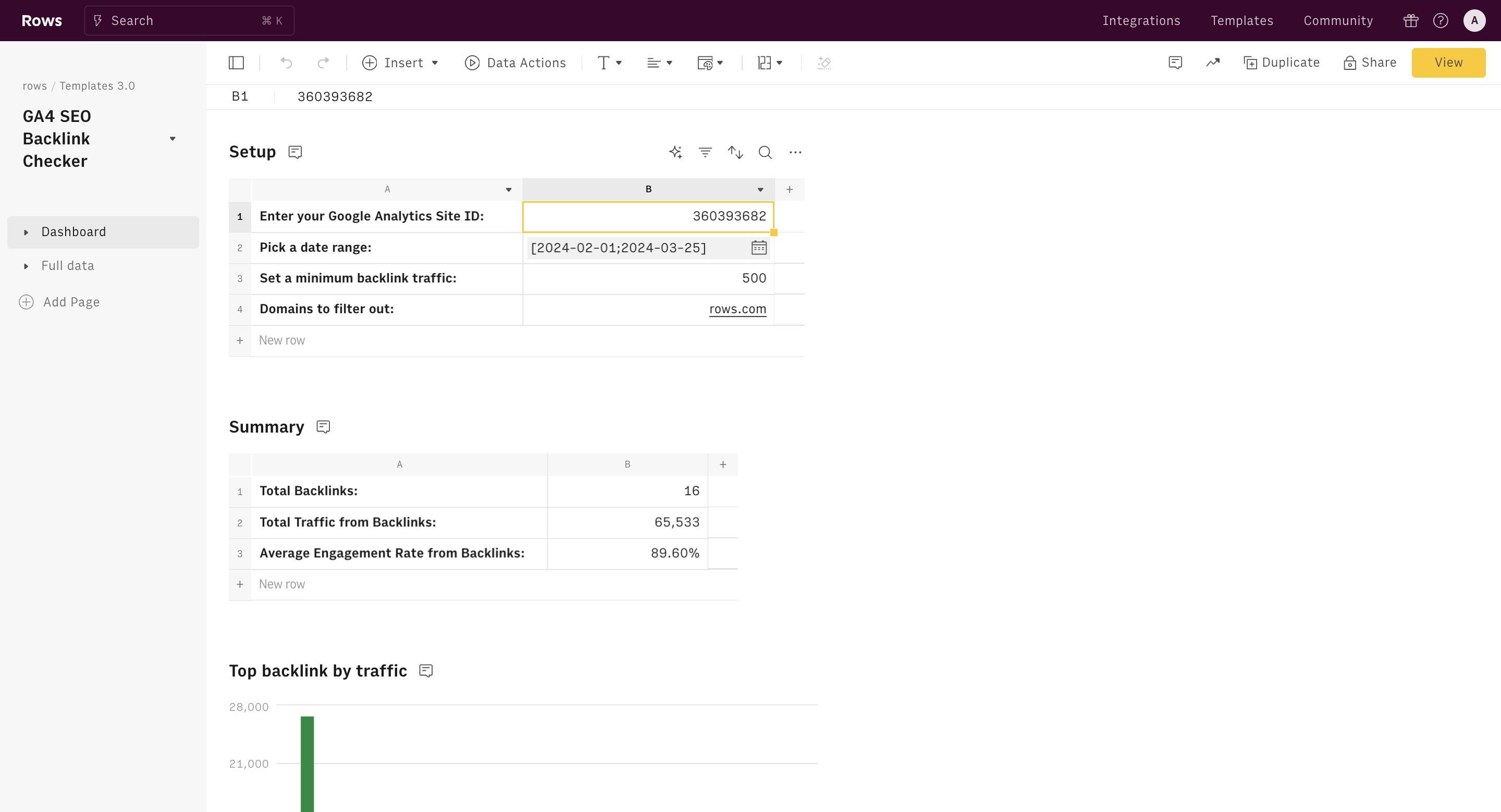Open the Templates menu item

1241,21
